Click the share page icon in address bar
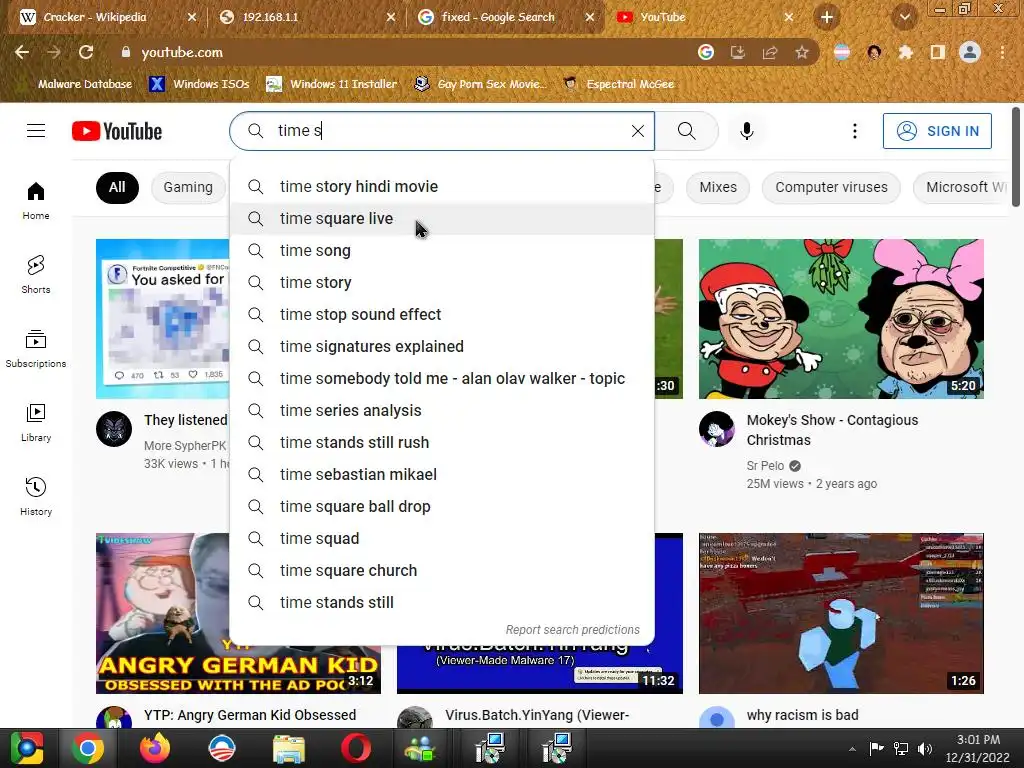 pyautogui.click(x=770, y=52)
